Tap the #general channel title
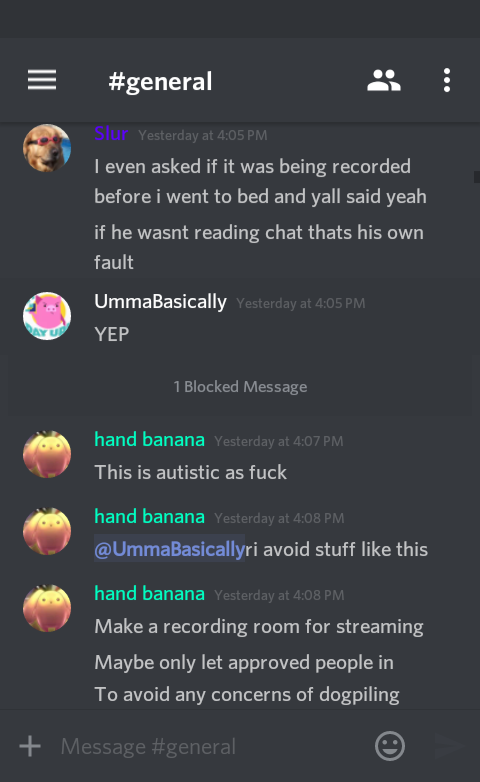 160,81
